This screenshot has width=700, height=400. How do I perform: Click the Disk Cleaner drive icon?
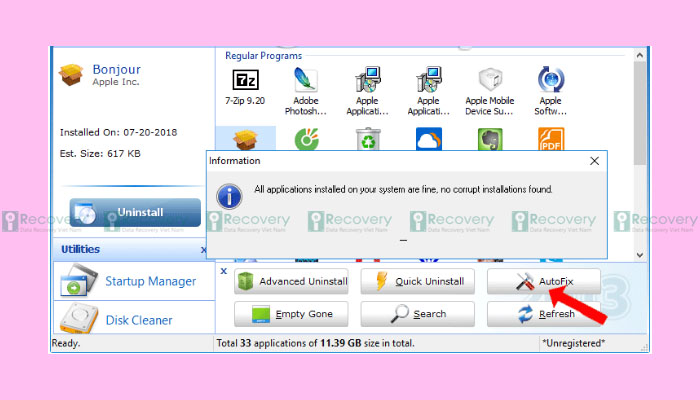pyautogui.click(x=79, y=318)
